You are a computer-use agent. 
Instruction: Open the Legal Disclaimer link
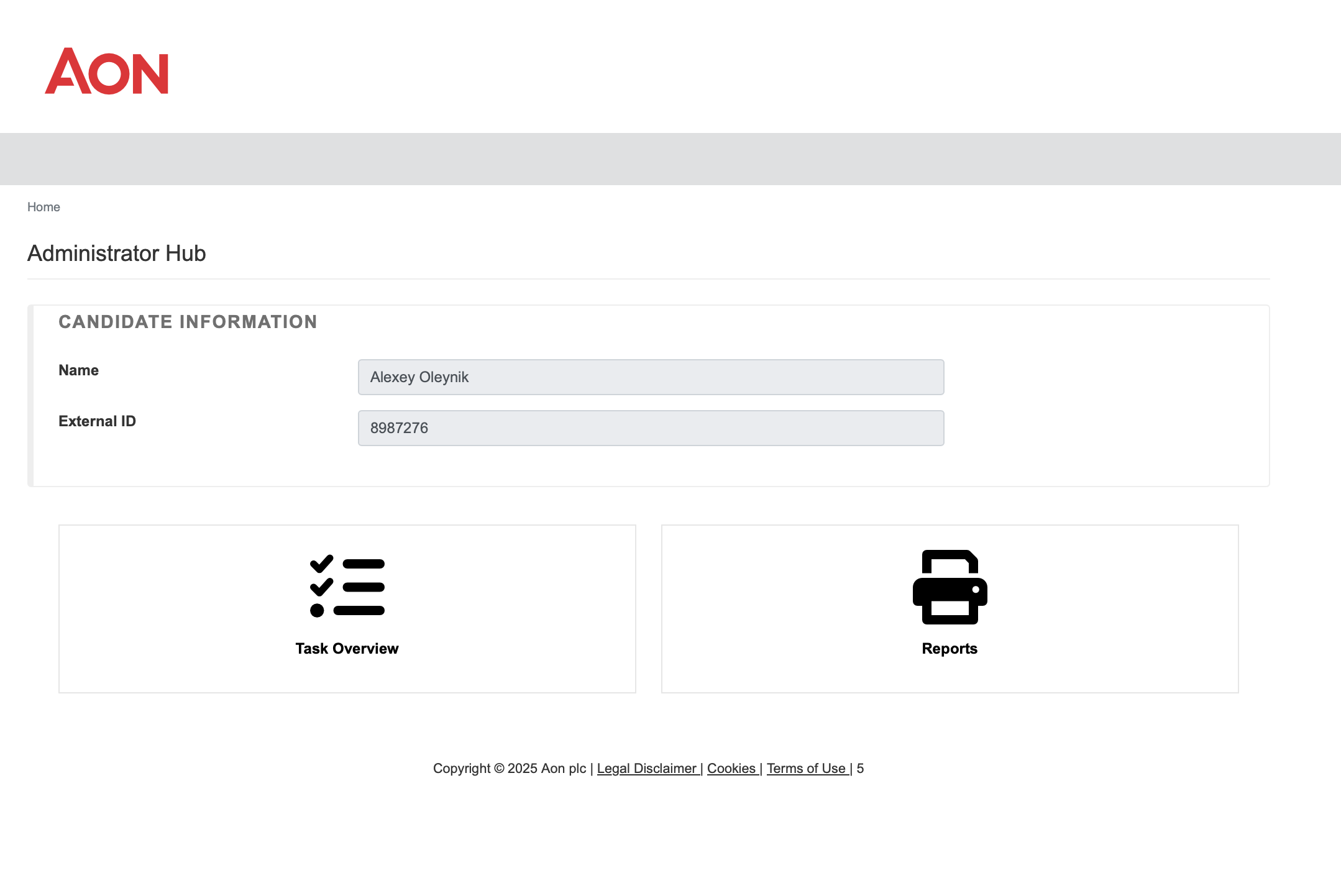tap(647, 769)
